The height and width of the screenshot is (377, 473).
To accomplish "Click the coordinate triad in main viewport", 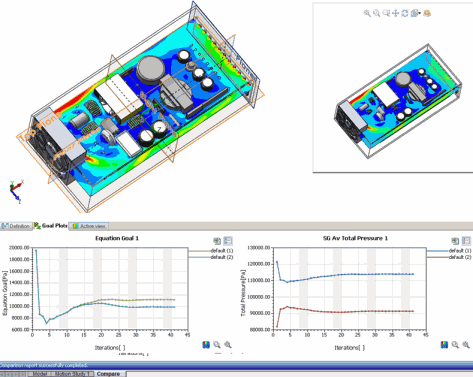I will pyautogui.click(x=16, y=191).
